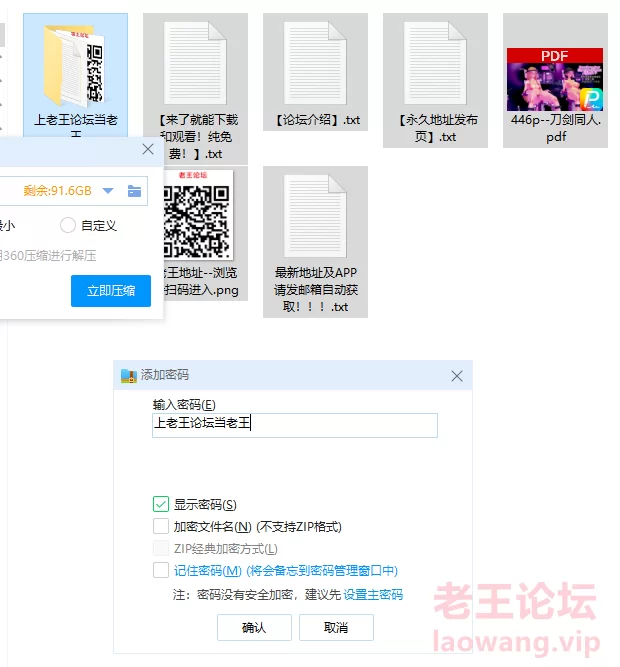Select the QR code png image file
Screen dimensions: 620x667
click(x=198, y=215)
